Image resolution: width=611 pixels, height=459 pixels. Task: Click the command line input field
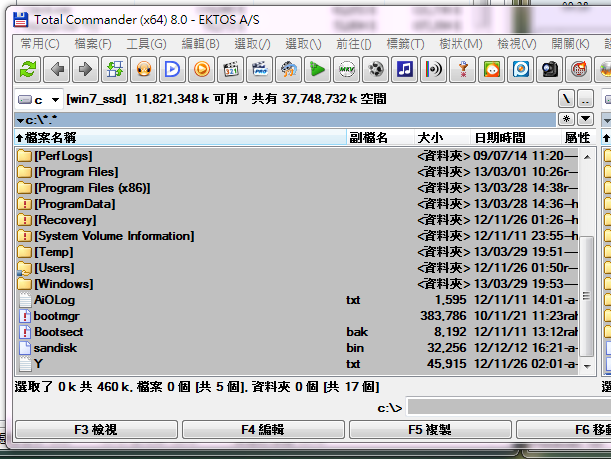click(x=509, y=408)
